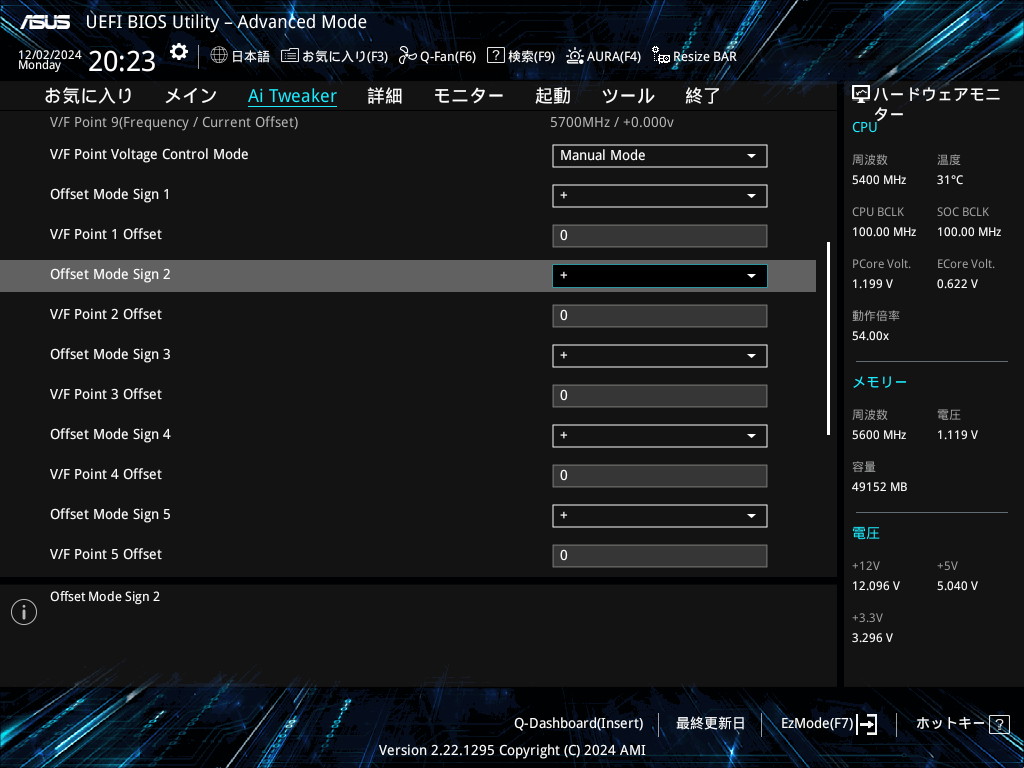The height and width of the screenshot is (768, 1024).
Task: Click +12V 12.096 V reading
Action: tap(876, 586)
